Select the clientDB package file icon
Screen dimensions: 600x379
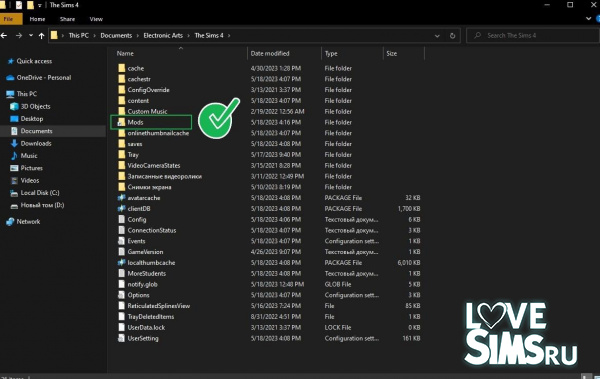122,208
